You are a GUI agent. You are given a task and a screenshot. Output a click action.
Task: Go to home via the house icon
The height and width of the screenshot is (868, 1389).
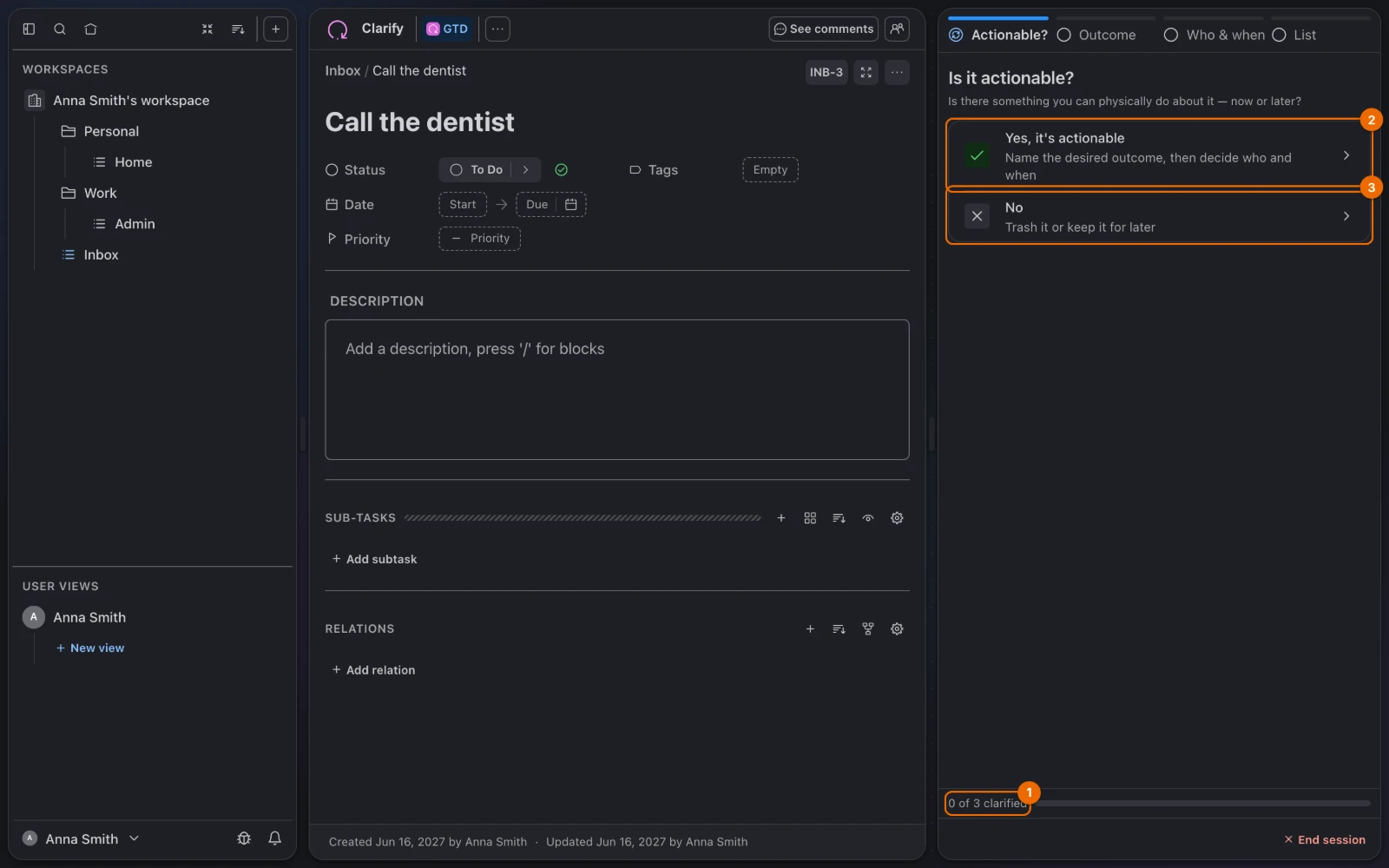click(90, 29)
